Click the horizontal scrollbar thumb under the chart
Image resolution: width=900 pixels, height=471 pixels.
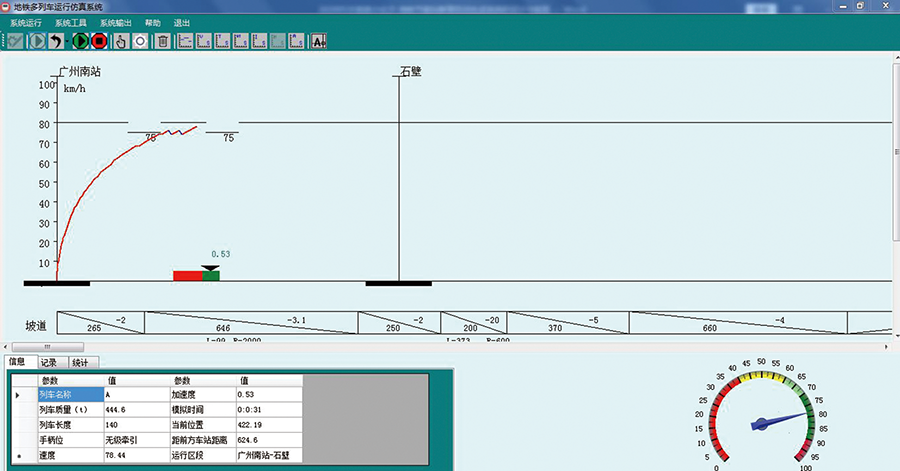point(48,347)
